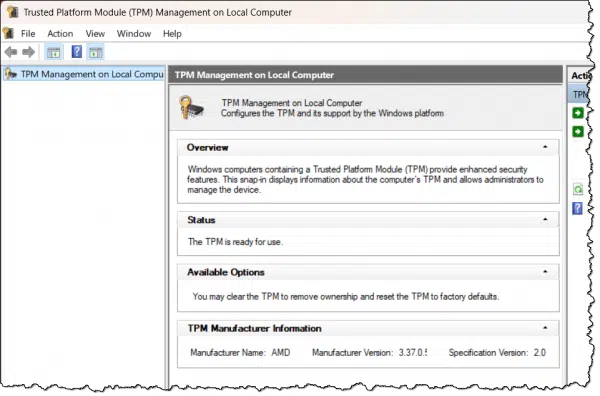Toggle the Show/Hide Console Tree icon
Screen dimensions: 600x396
coord(54,52)
